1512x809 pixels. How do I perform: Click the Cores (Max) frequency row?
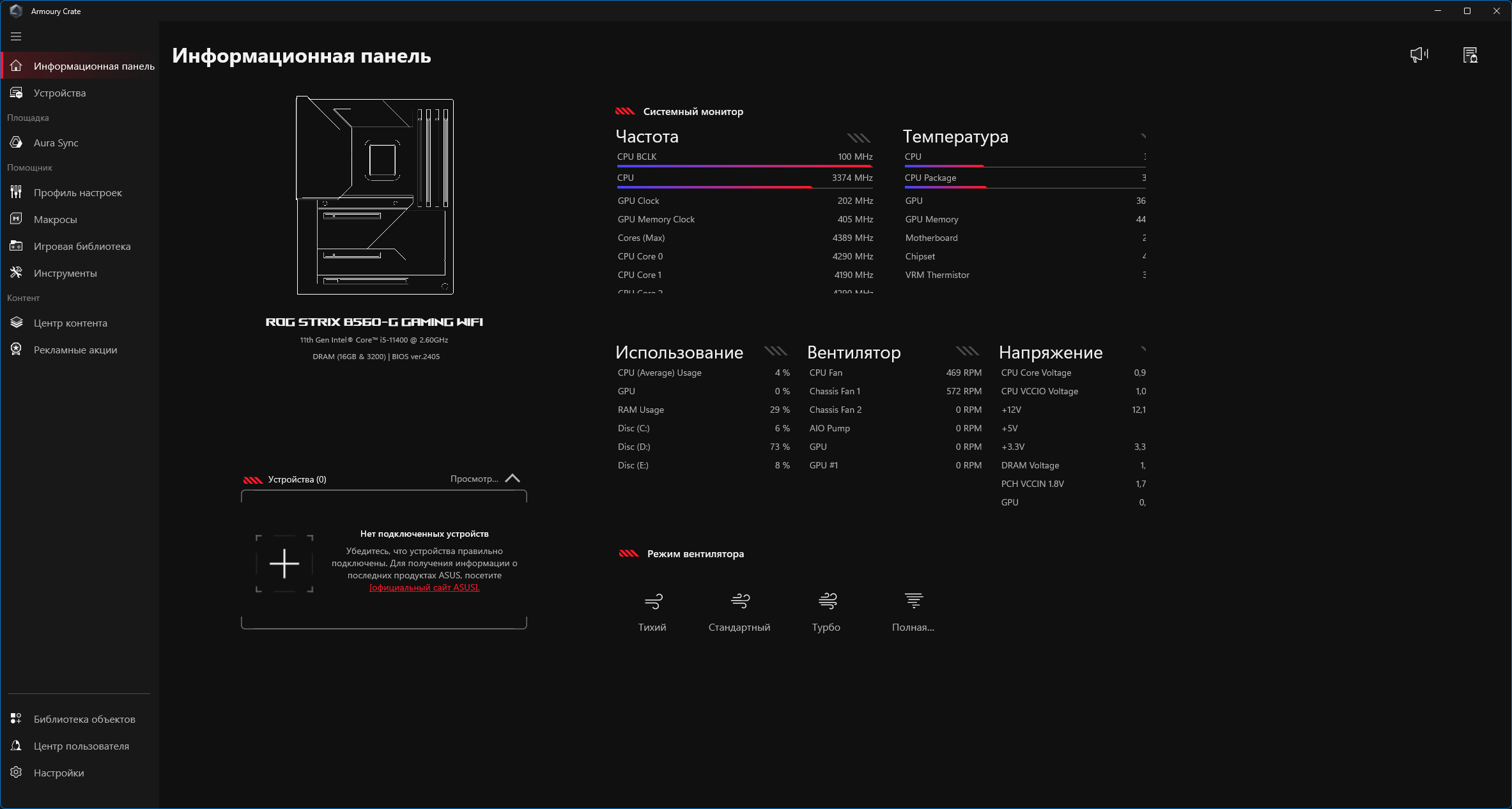(x=745, y=238)
